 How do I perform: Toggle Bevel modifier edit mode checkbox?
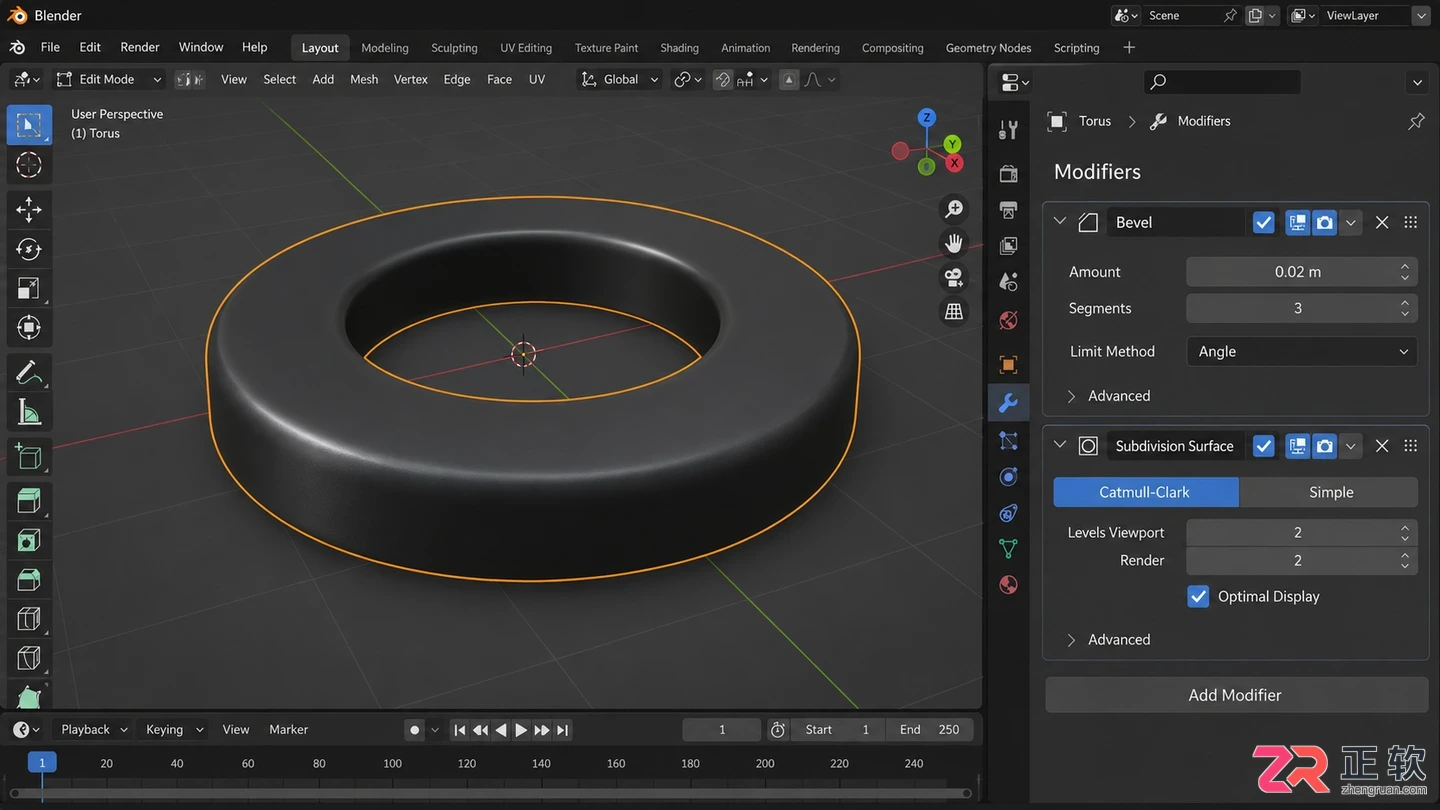click(1264, 223)
